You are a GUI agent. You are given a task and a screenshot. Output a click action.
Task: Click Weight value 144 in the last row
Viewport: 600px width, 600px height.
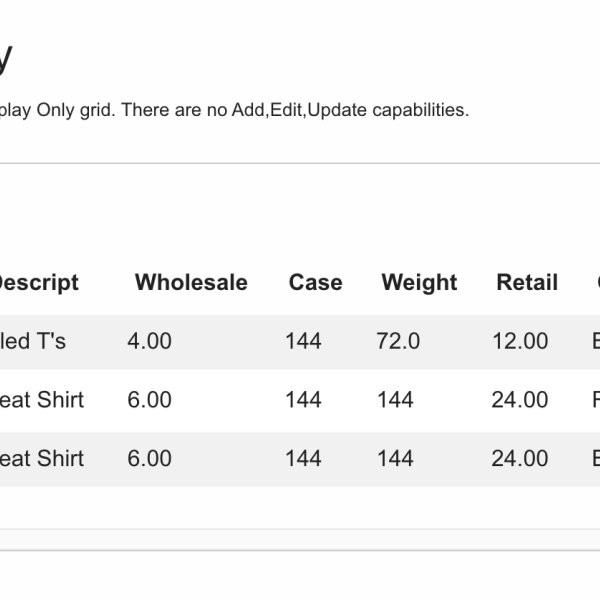click(395, 458)
